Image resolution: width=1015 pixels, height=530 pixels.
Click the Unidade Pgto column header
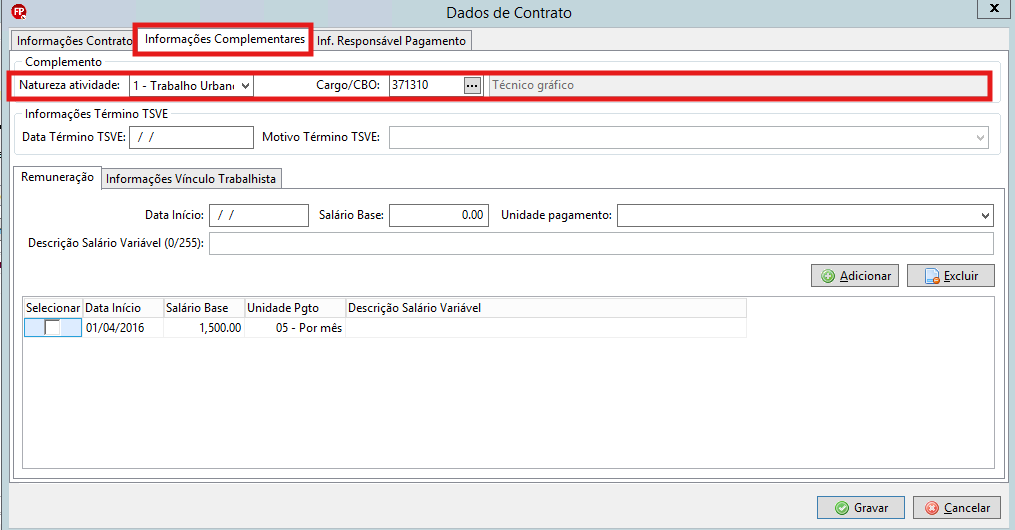click(295, 308)
